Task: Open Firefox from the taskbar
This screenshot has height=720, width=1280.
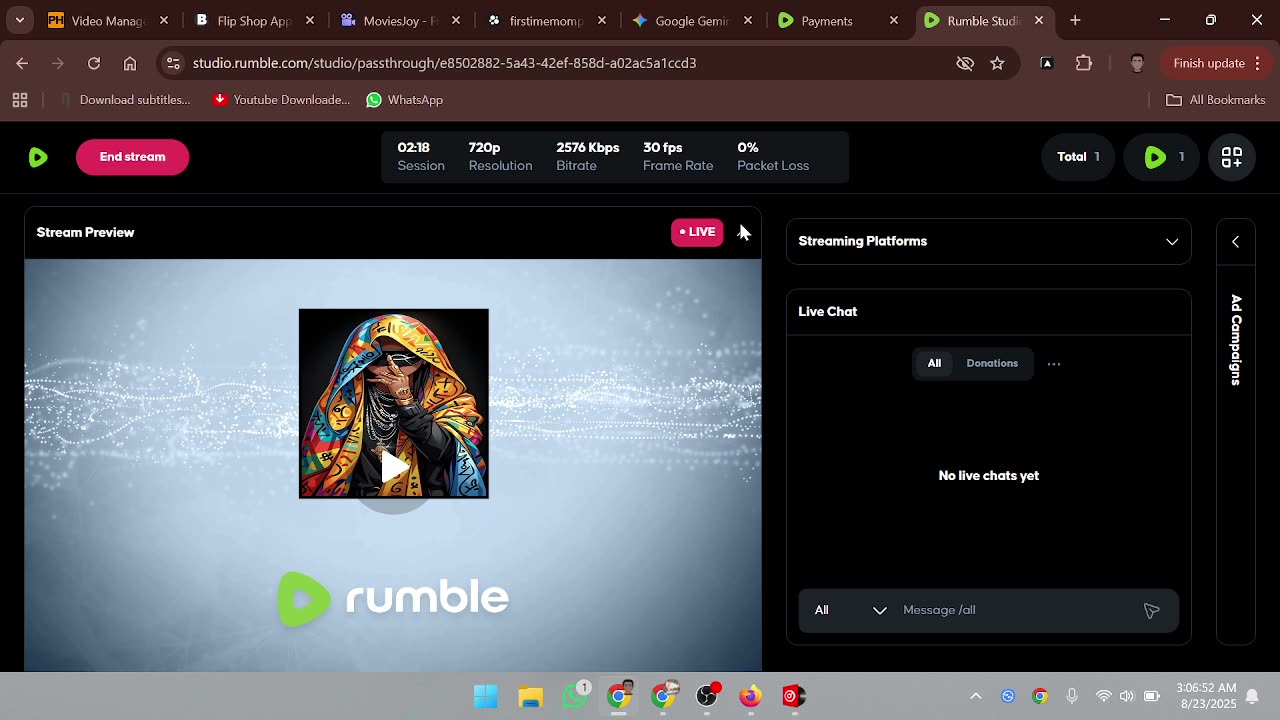Action: pos(750,696)
